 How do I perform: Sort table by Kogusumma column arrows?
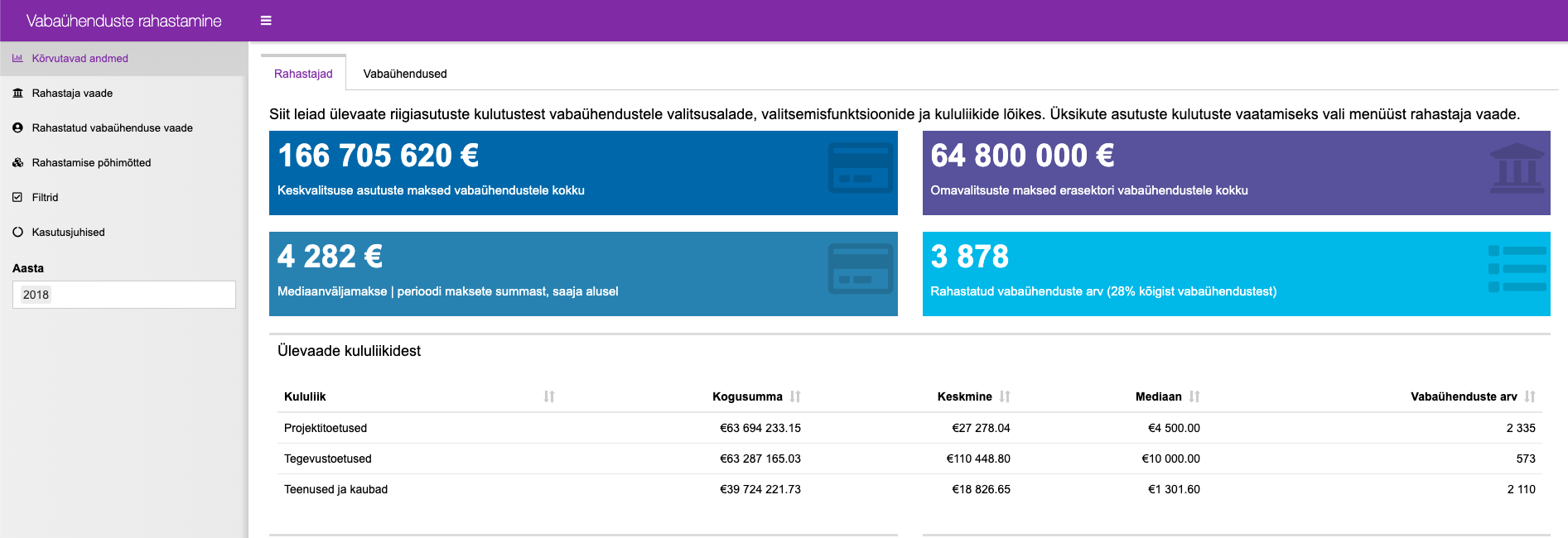[795, 396]
